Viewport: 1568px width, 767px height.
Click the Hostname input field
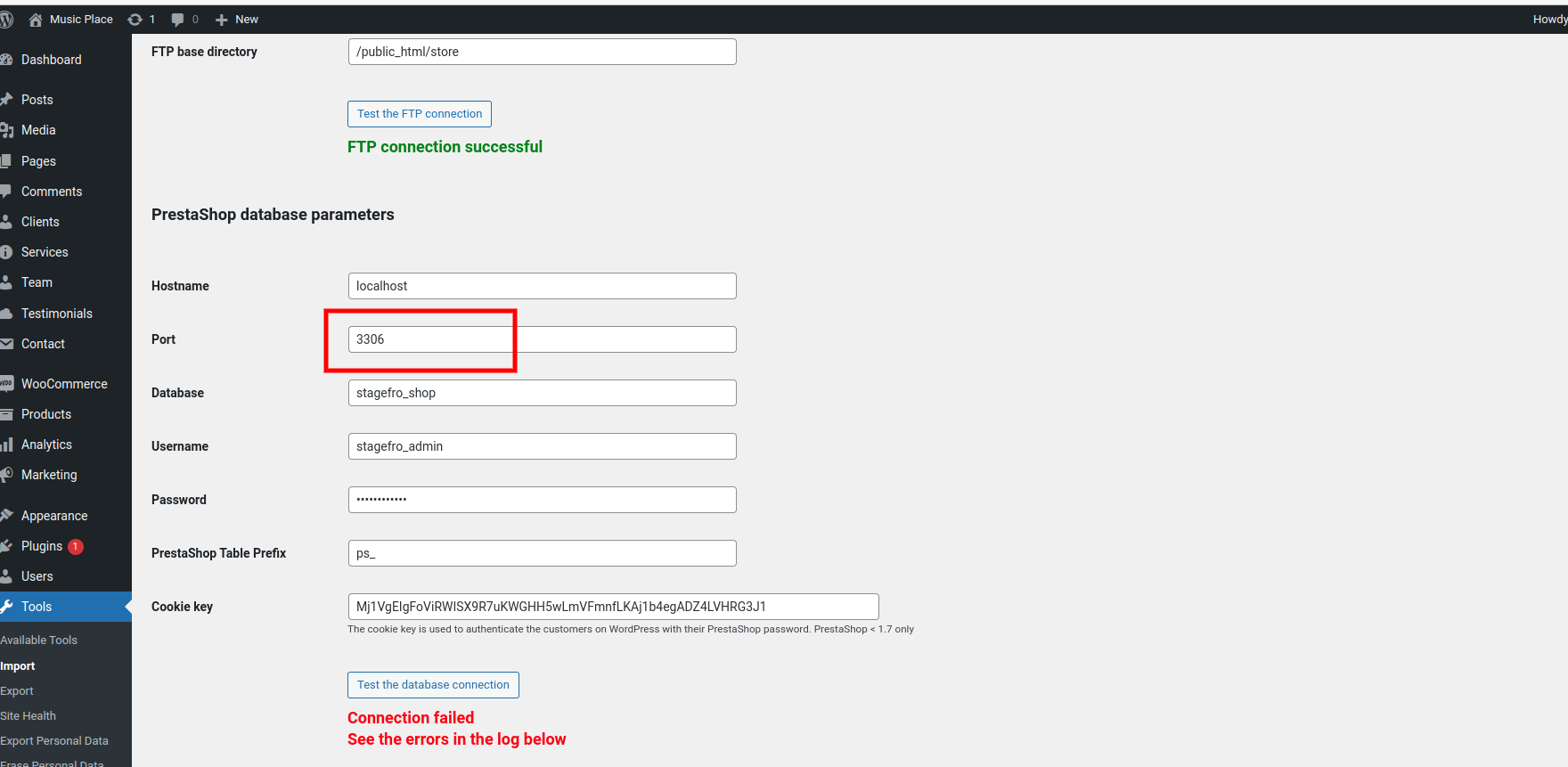(543, 286)
